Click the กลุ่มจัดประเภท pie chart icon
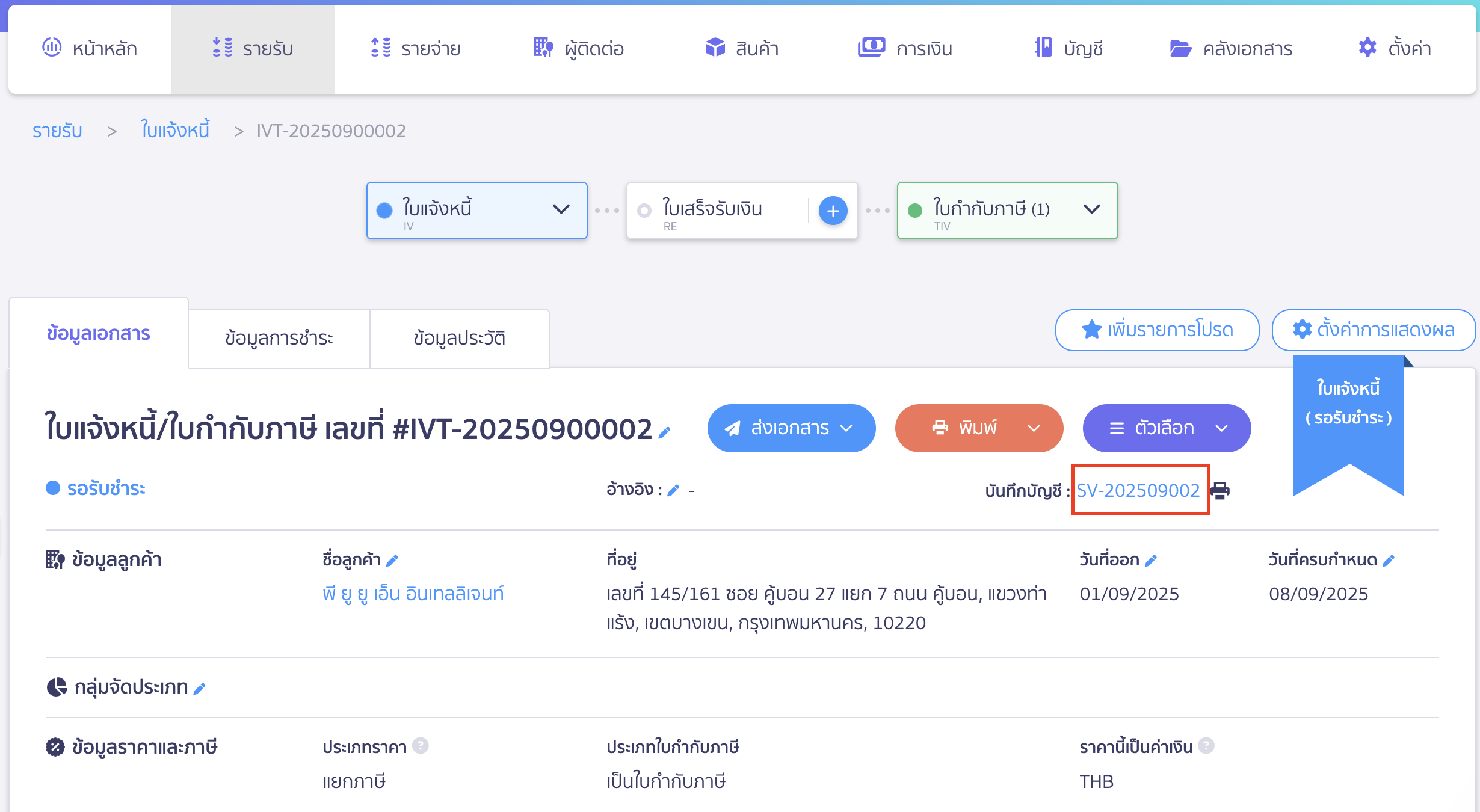Viewport: 1480px width, 812px height. [x=57, y=687]
